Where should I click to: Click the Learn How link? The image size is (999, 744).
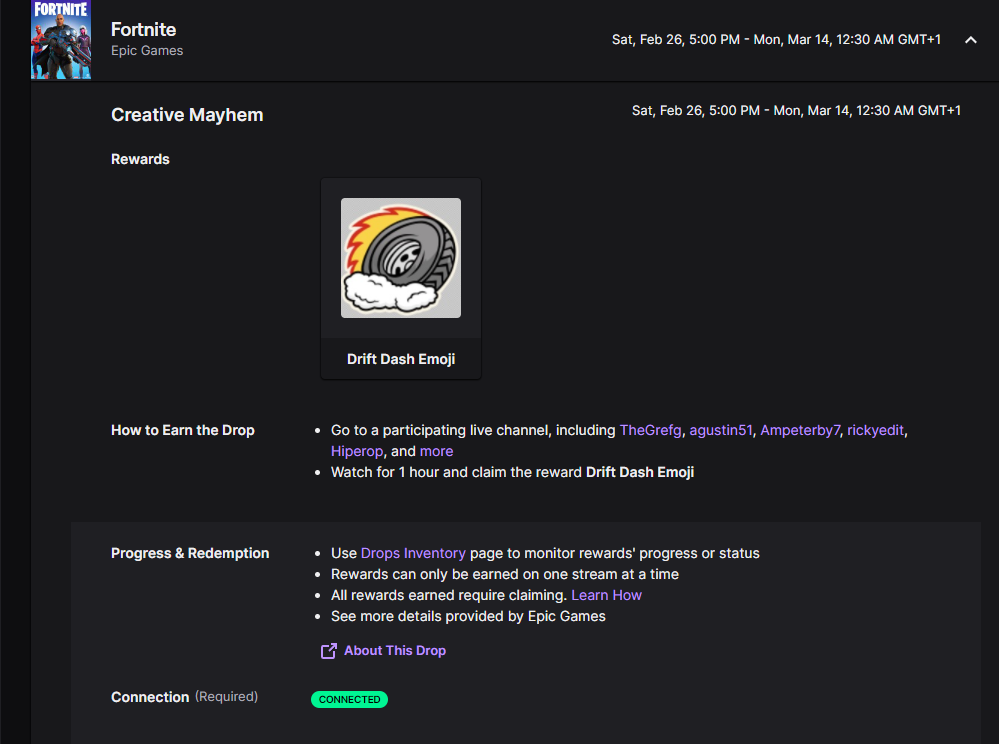(x=606, y=595)
